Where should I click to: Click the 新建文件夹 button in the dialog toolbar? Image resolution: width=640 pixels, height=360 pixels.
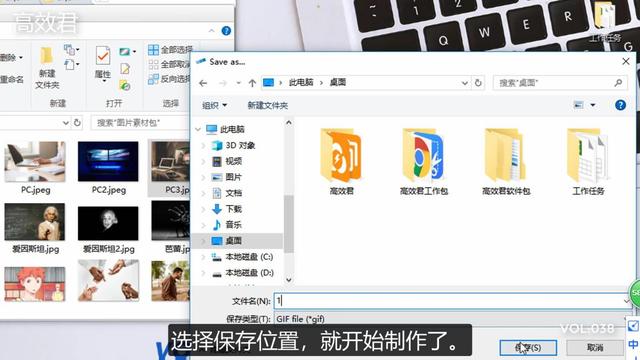pyautogui.click(x=267, y=105)
